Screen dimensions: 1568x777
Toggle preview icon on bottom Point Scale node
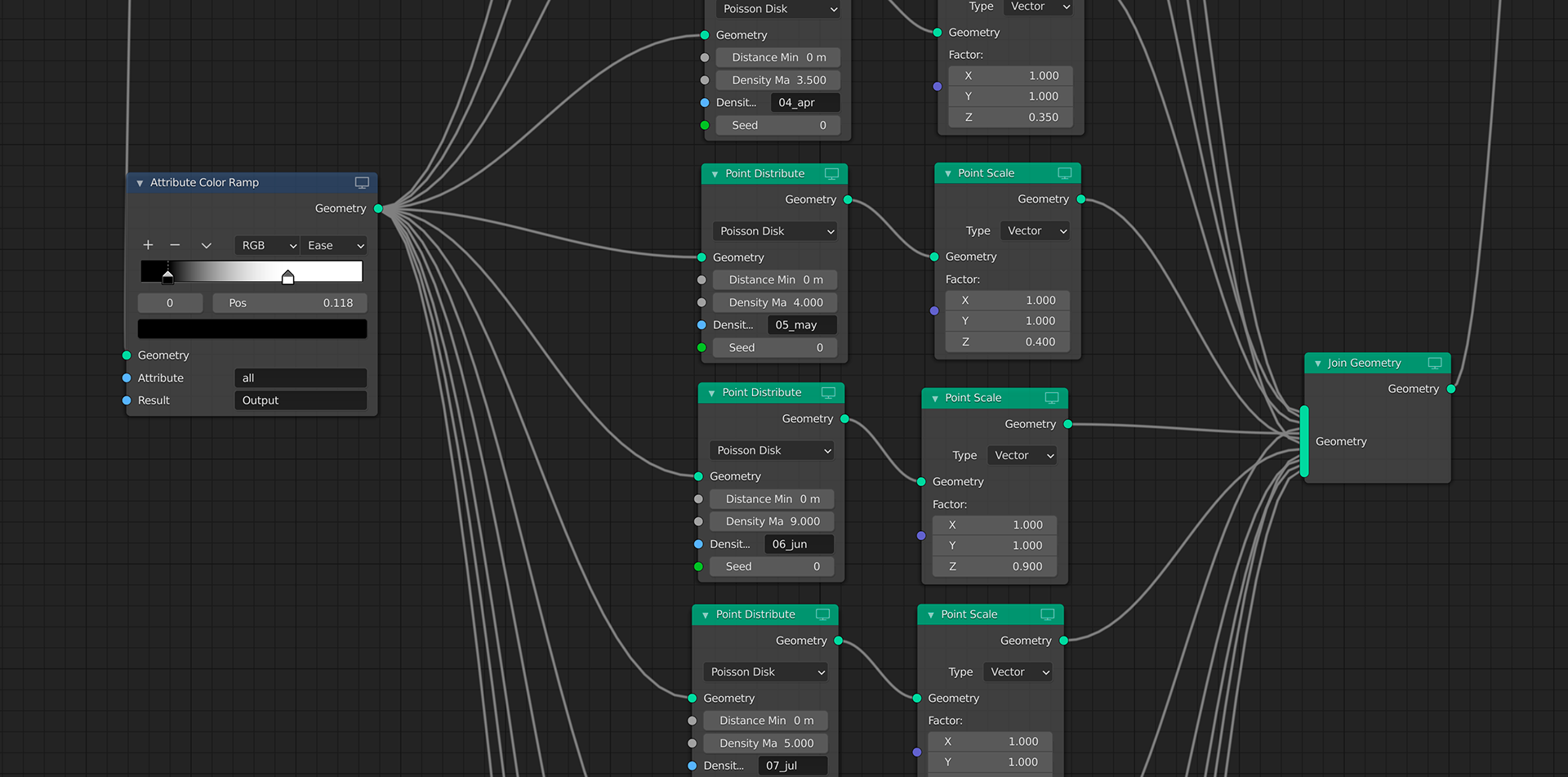click(x=1048, y=614)
